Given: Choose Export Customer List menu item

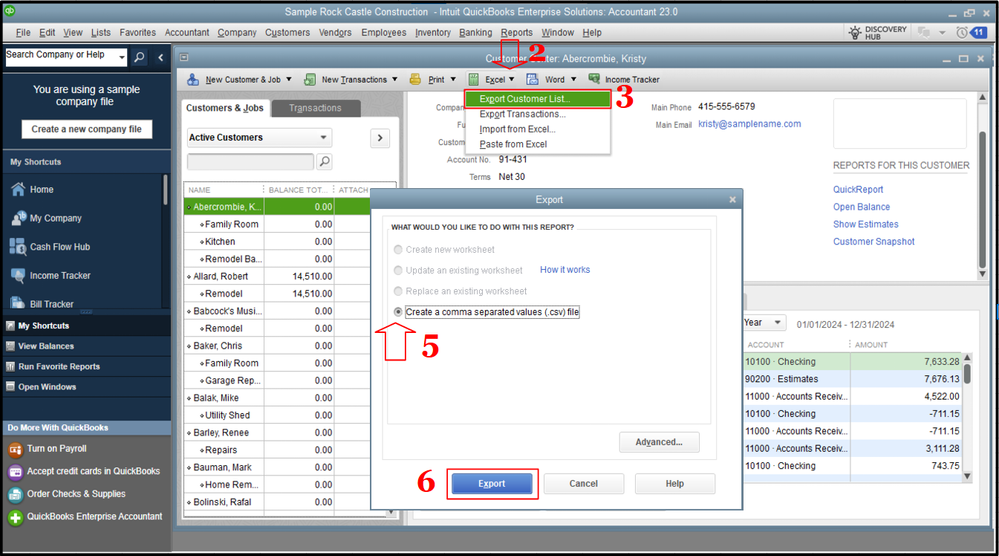Looking at the screenshot, I should point(537,99).
